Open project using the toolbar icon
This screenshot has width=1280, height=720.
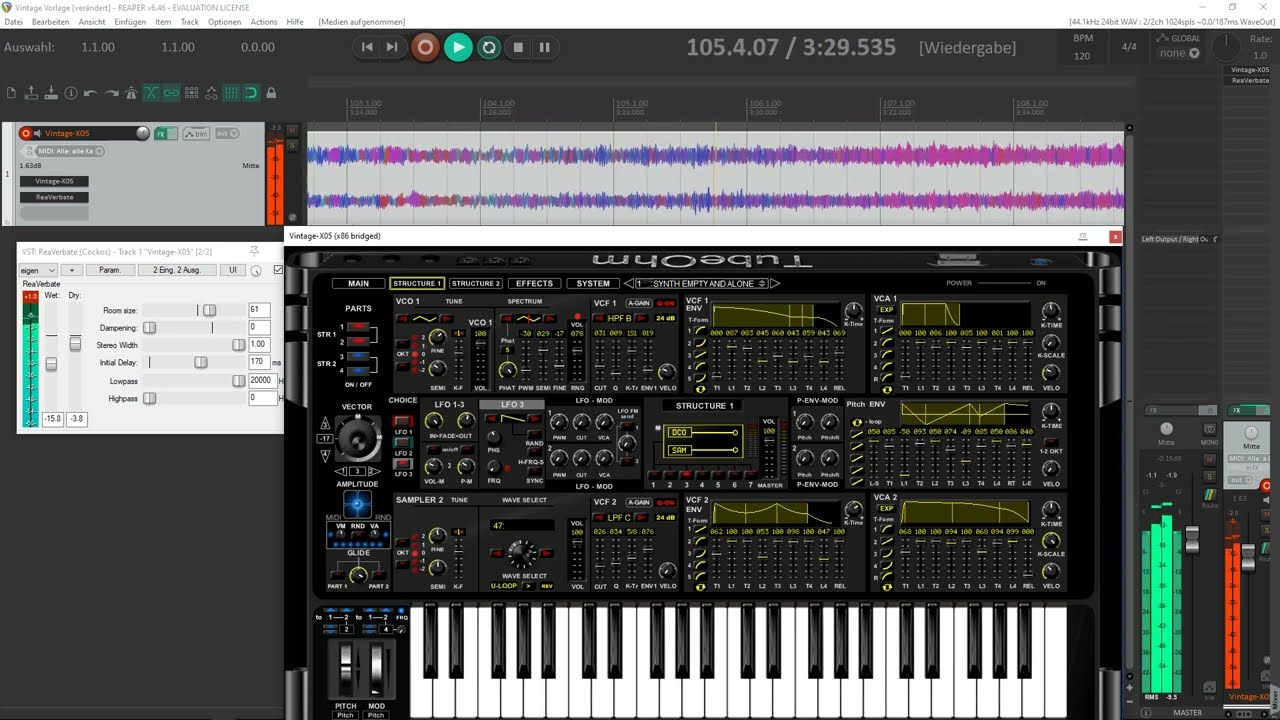click(31, 93)
